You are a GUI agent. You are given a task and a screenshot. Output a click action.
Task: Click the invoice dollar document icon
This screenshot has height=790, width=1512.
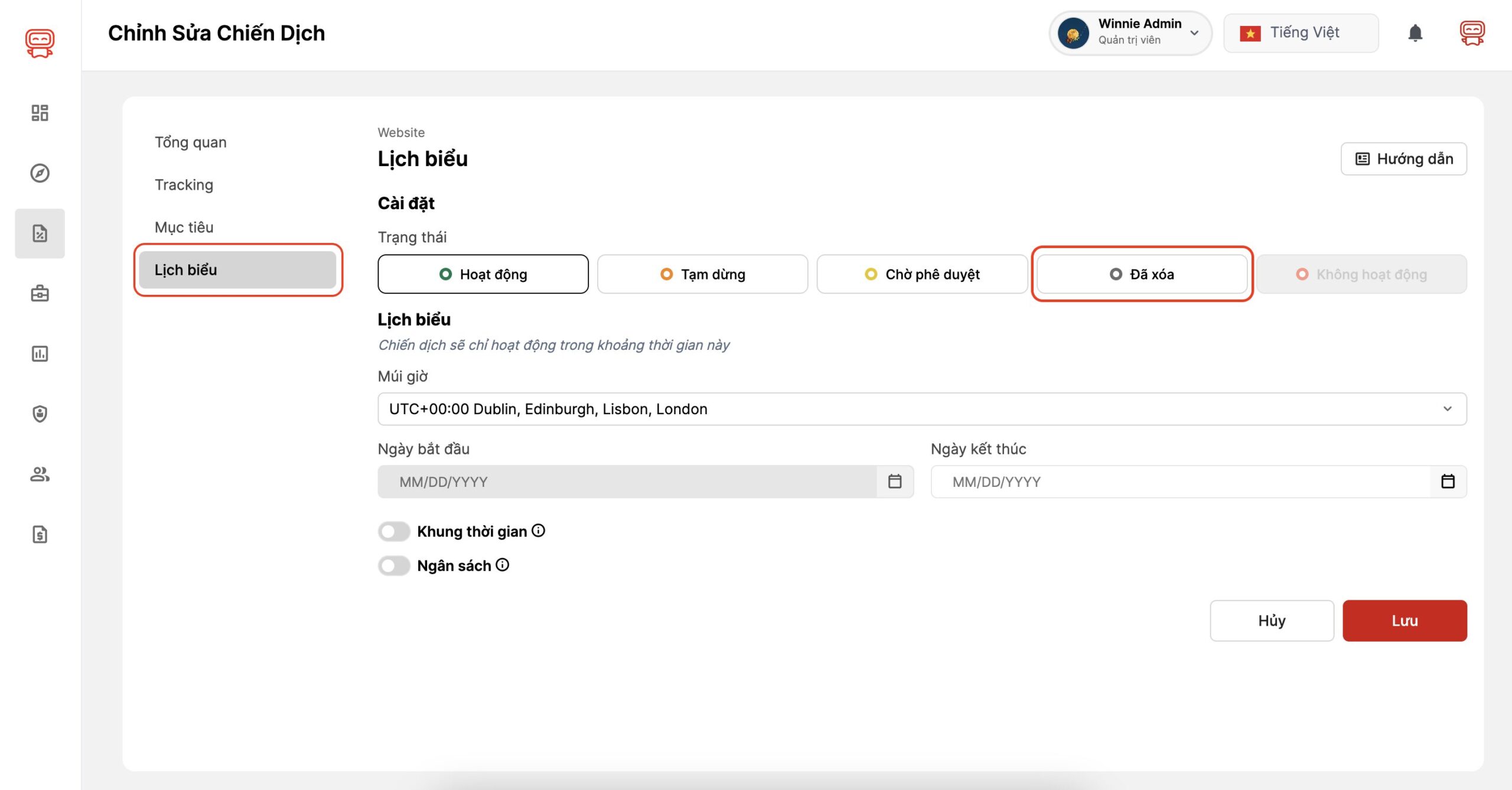(x=40, y=534)
